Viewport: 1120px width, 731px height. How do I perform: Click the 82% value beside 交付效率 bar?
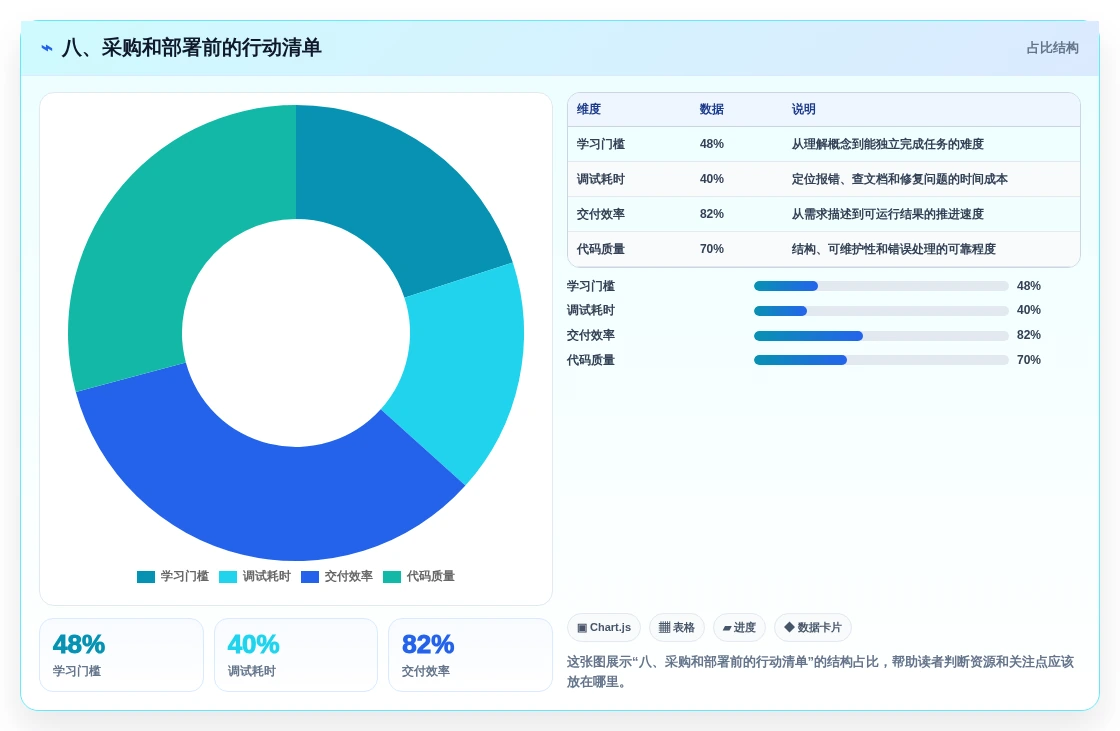(1029, 335)
